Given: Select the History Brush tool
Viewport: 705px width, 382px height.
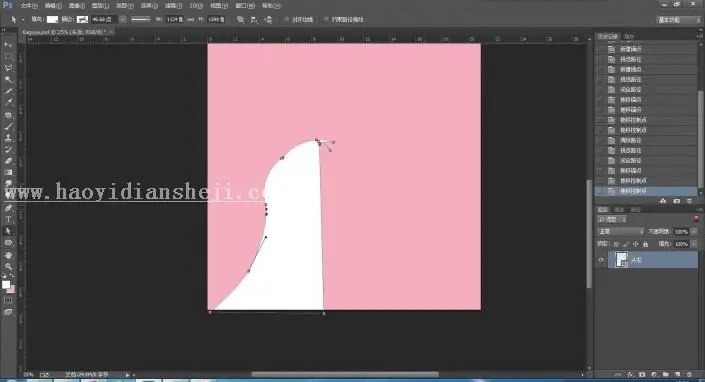Looking at the screenshot, I should tap(8, 149).
